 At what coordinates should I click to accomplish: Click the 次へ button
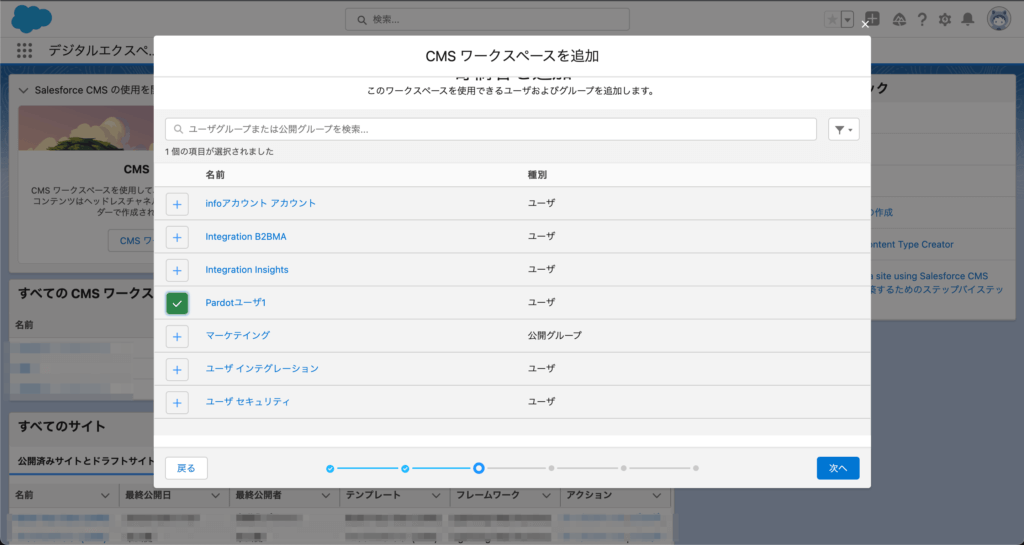[x=837, y=468]
